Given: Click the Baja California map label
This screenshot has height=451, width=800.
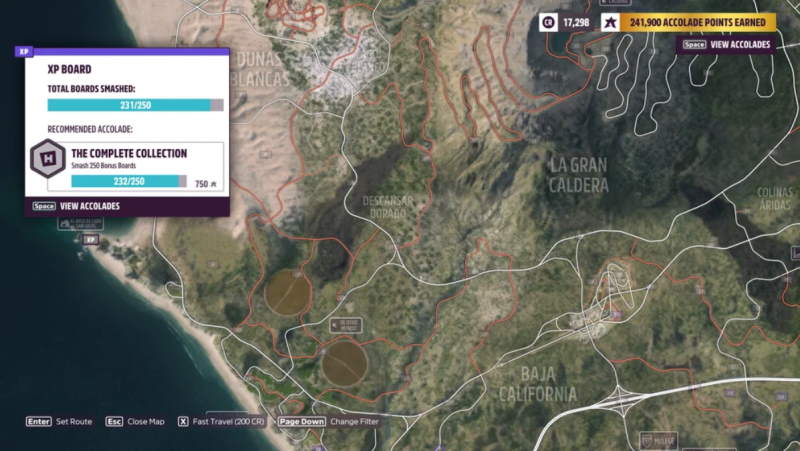Looking at the screenshot, I should click(538, 385).
